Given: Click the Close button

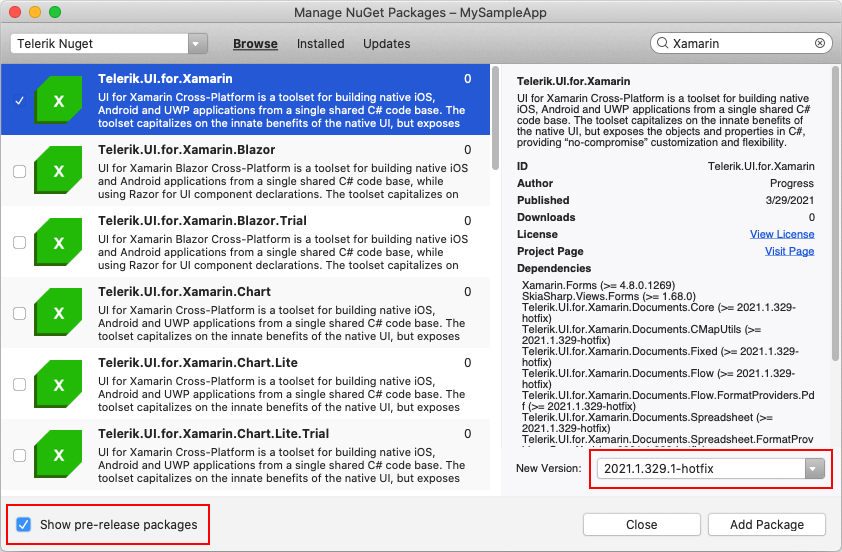Looking at the screenshot, I should tap(642, 525).
